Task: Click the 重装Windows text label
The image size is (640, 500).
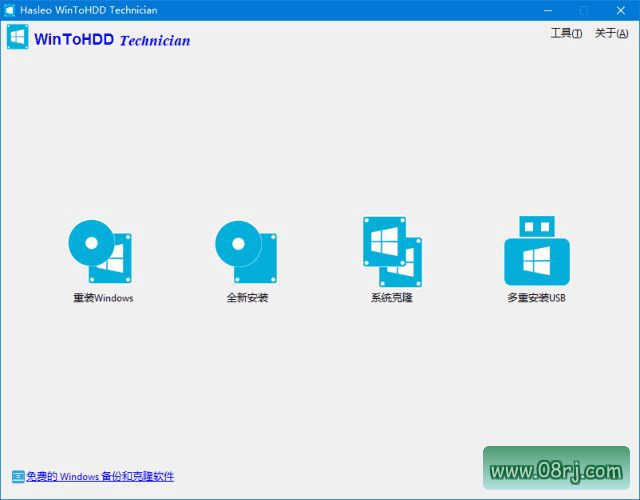Action: tap(102, 298)
